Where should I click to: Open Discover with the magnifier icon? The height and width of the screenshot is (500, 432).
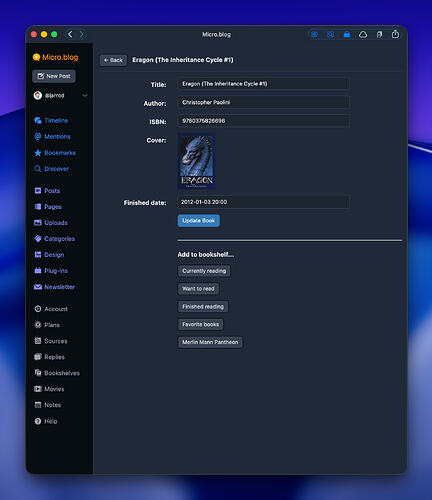tap(38, 169)
